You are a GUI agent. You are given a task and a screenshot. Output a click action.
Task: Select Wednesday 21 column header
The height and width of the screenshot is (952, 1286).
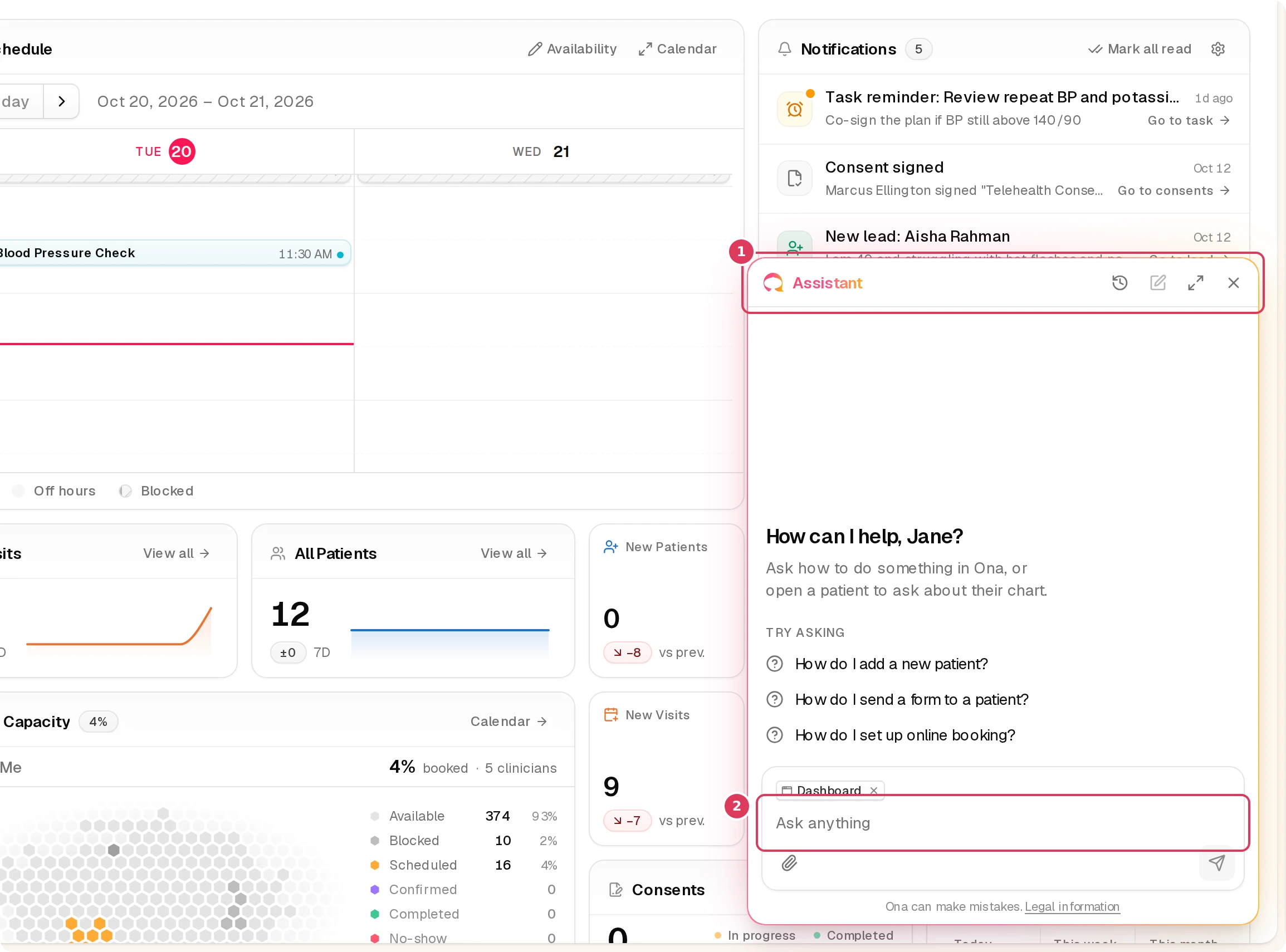click(x=541, y=151)
